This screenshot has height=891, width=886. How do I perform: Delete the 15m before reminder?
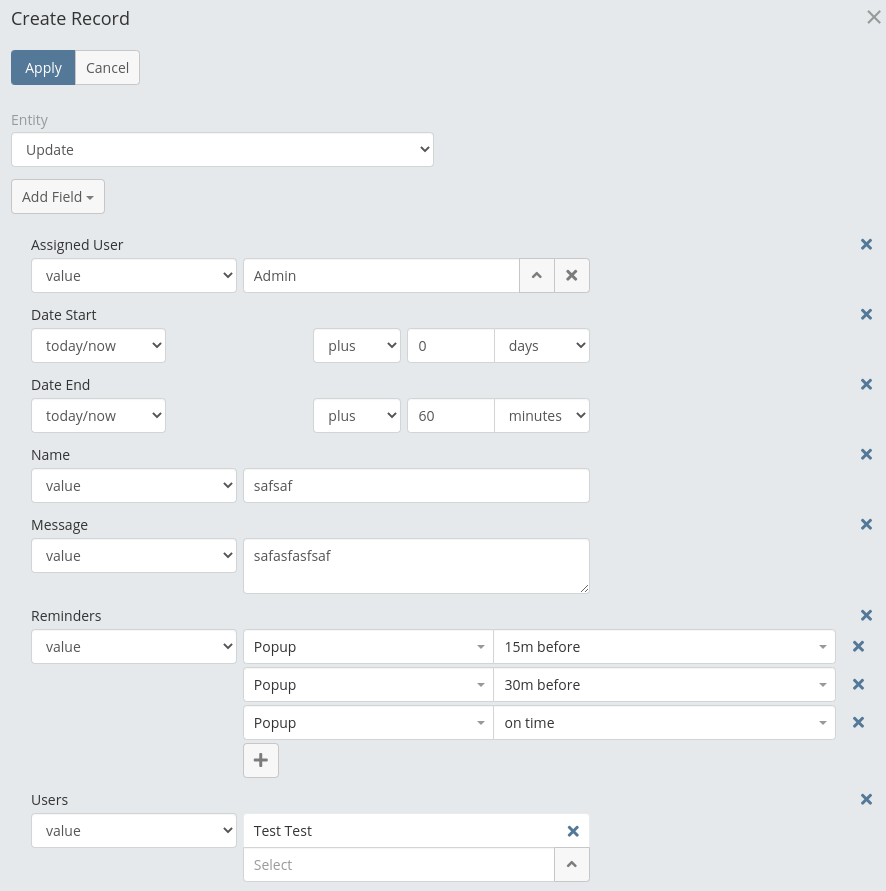pyautogui.click(x=857, y=647)
